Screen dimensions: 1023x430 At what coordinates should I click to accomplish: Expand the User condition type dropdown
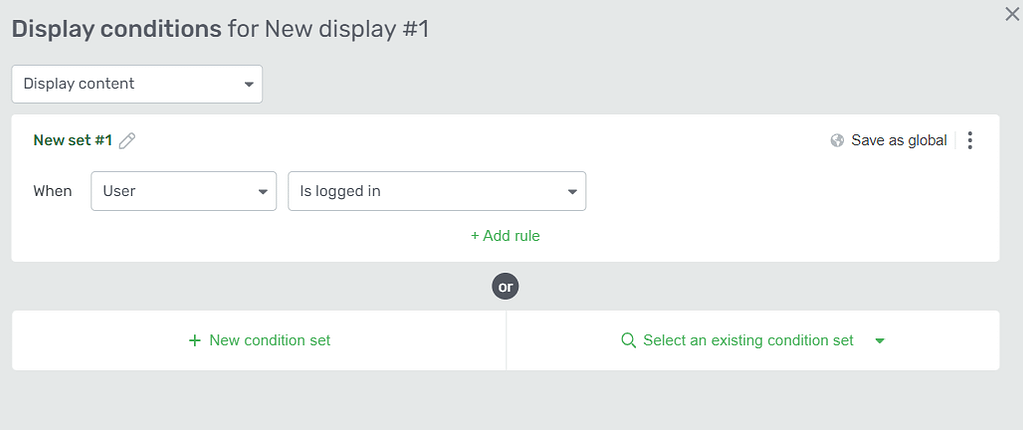click(183, 191)
